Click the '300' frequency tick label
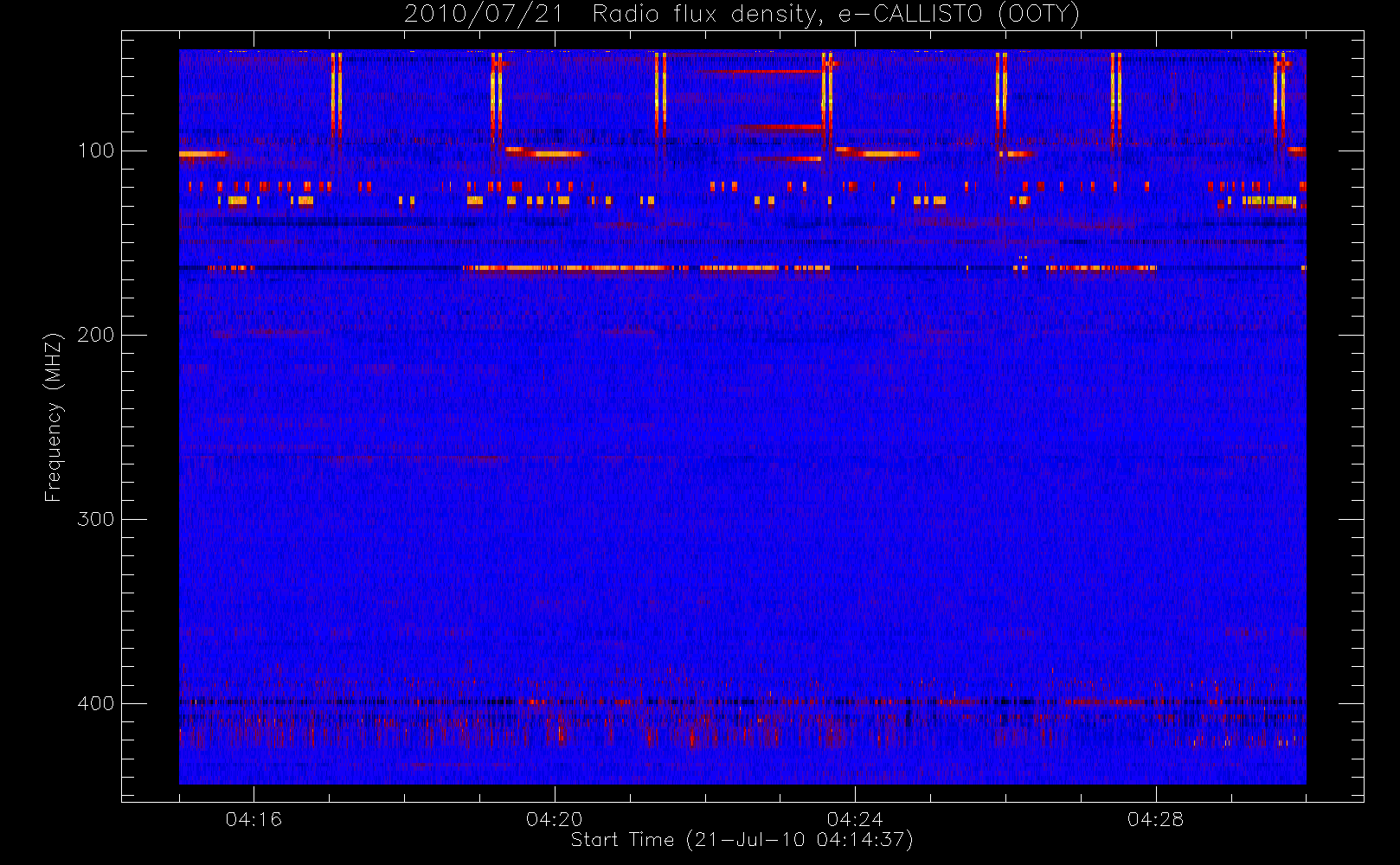This screenshot has width=1400, height=865. pos(95,519)
